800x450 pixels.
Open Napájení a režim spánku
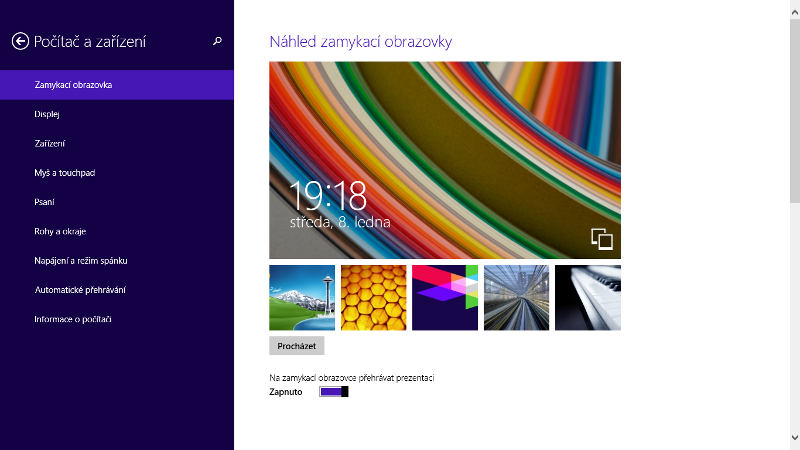click(x=81, y=261)
